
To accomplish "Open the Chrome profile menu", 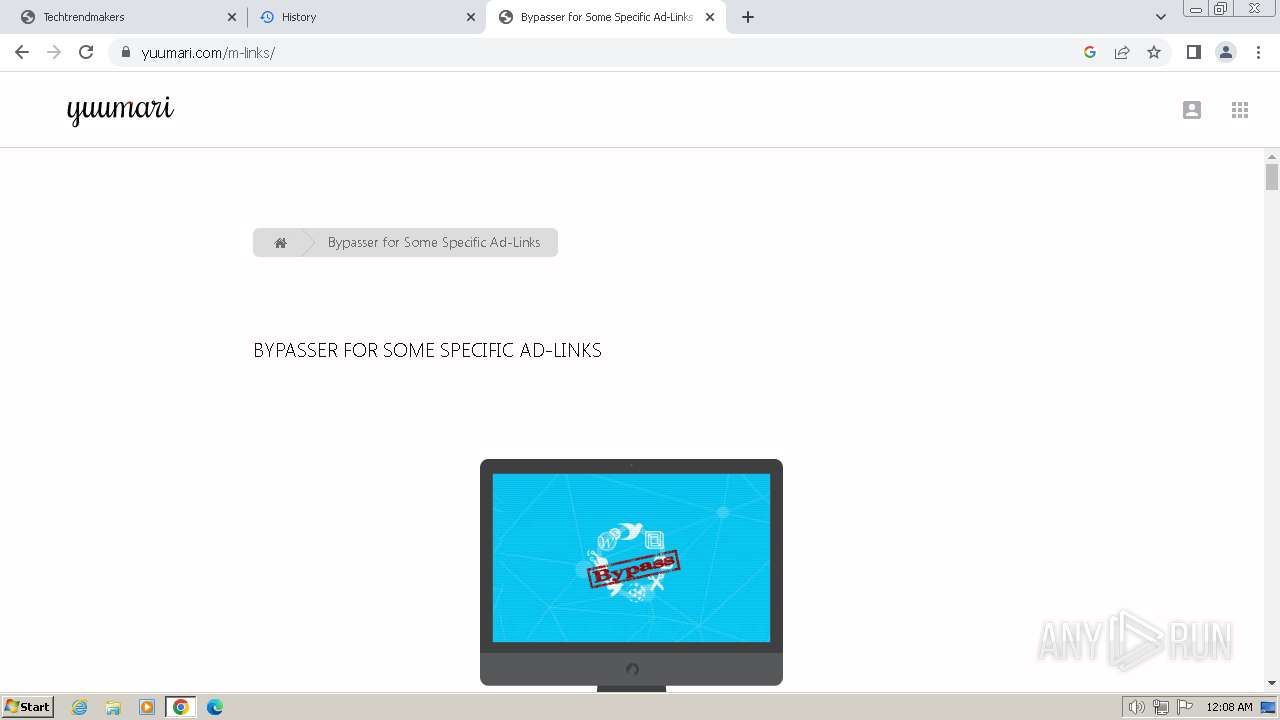I will click(x=1226, y=52).
